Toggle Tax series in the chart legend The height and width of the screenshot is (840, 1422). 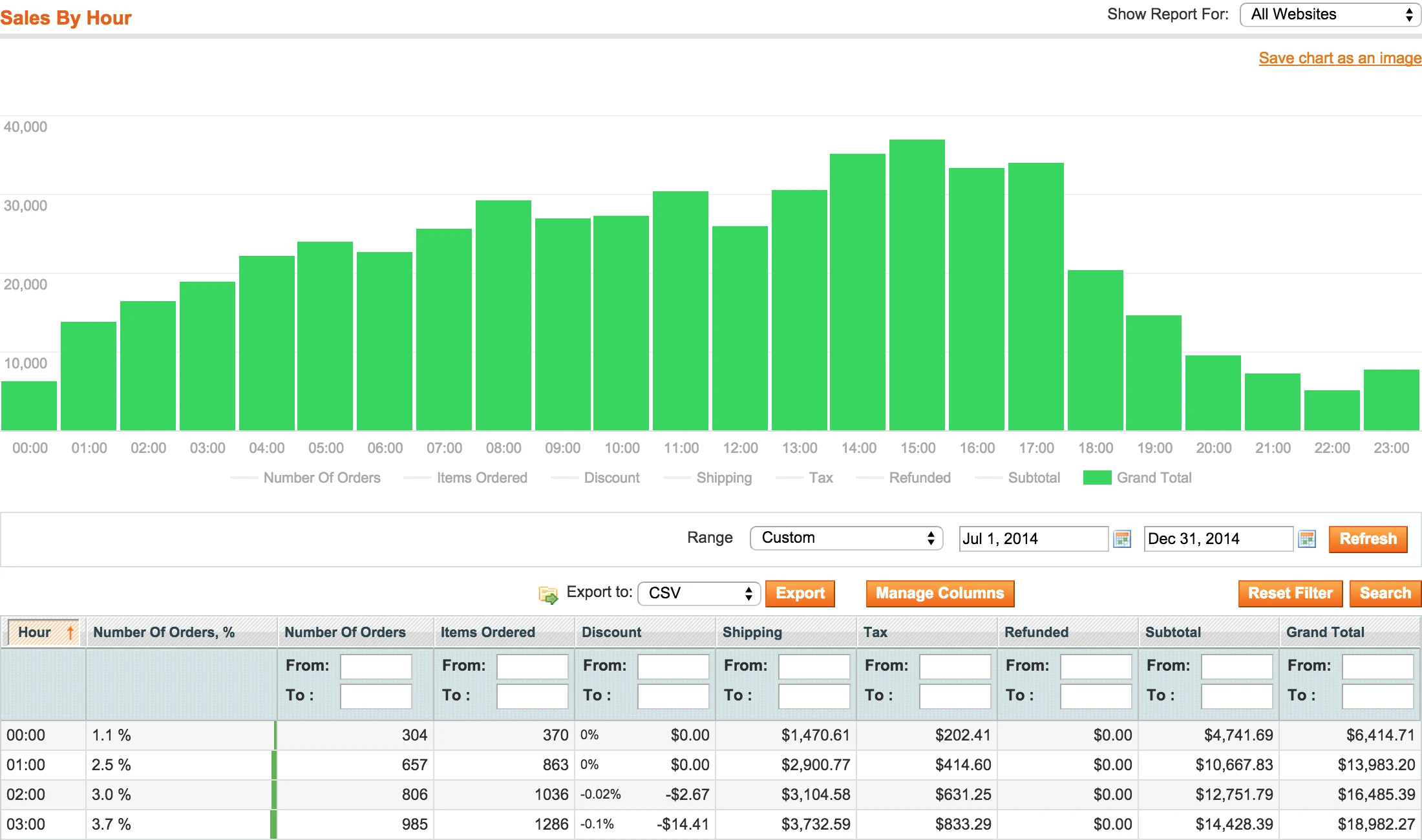click(790, 478)
